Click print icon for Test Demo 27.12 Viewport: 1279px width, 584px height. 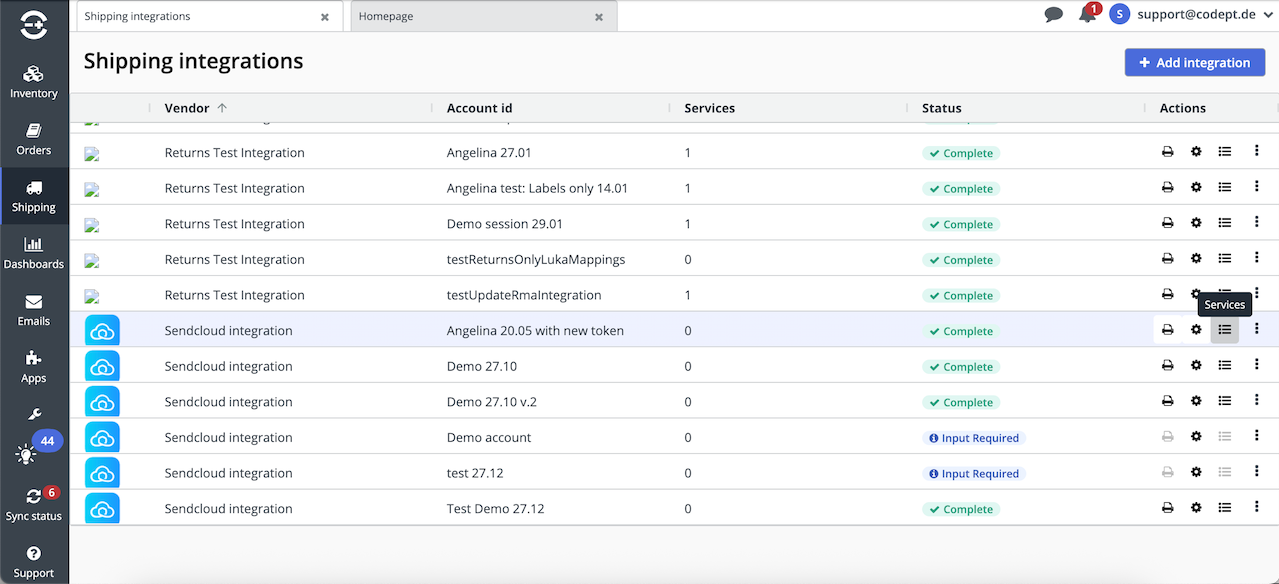tap(1167, 508)
